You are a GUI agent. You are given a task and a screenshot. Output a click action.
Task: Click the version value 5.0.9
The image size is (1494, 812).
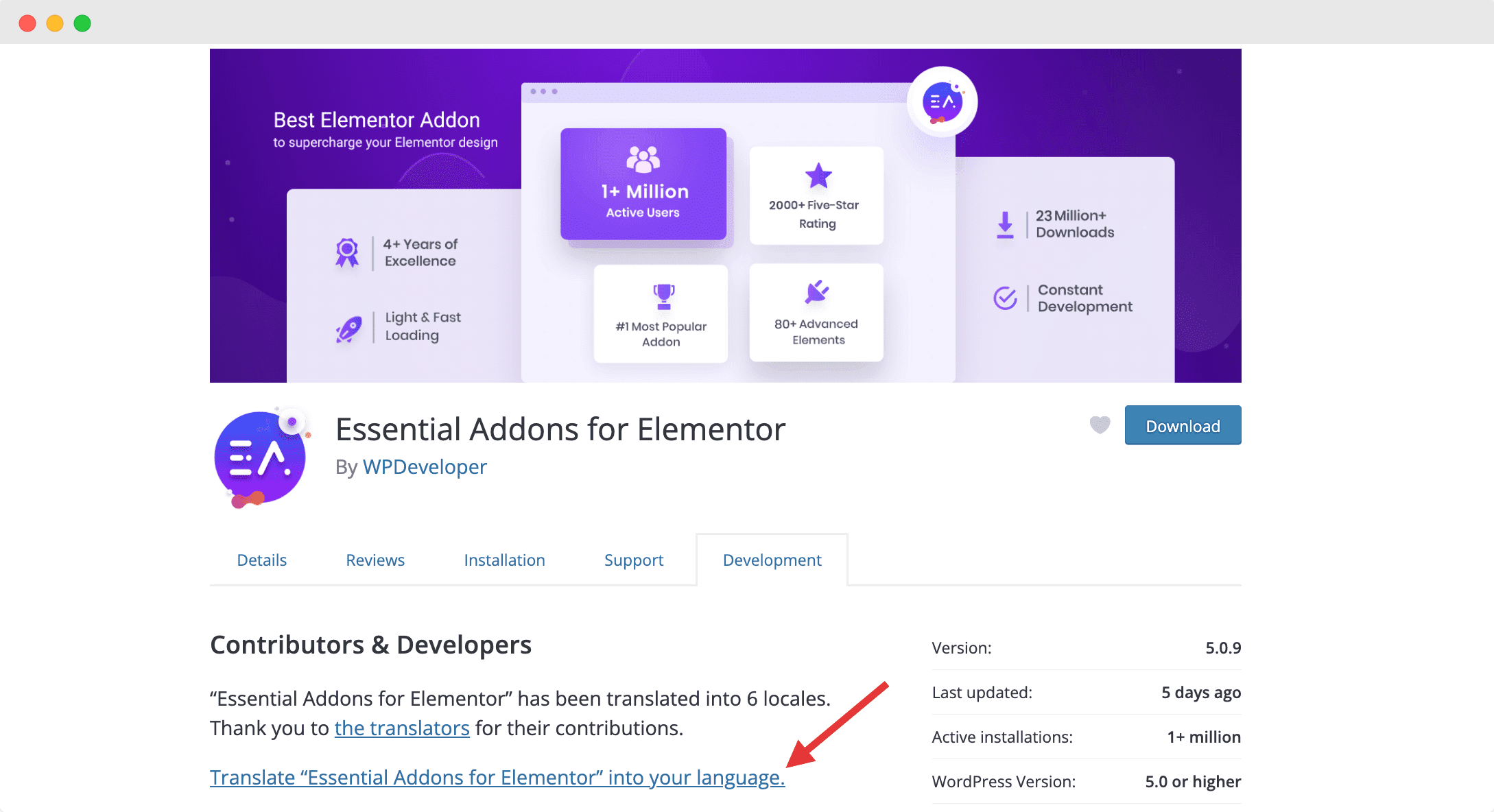pyautogui.click(x=1223, y=647)
